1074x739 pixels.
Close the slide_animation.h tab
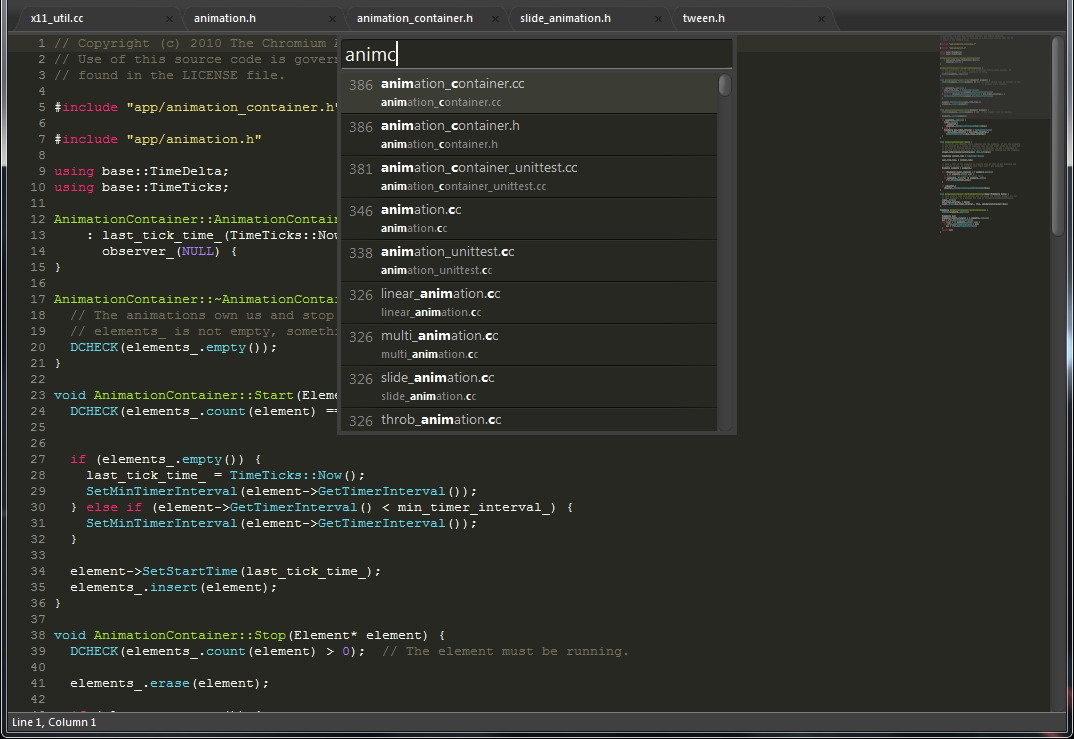658,19
